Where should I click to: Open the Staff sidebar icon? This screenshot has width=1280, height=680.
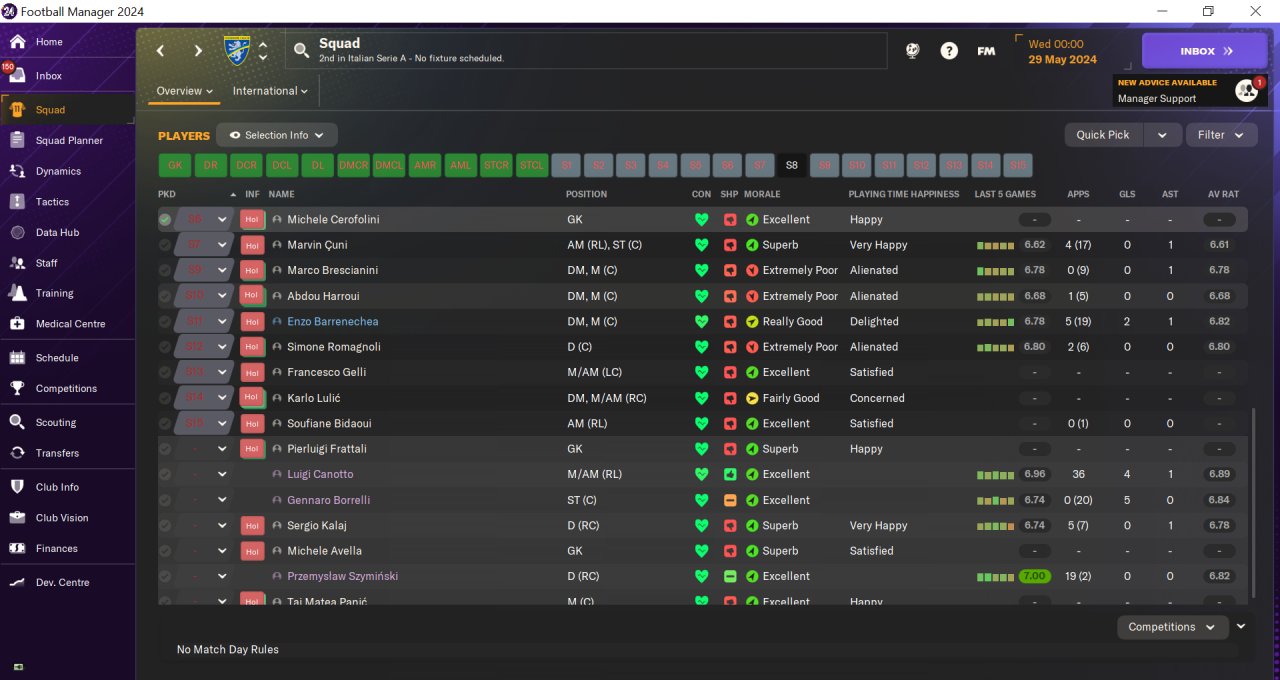pyautogui.click(x=17, y=263)
